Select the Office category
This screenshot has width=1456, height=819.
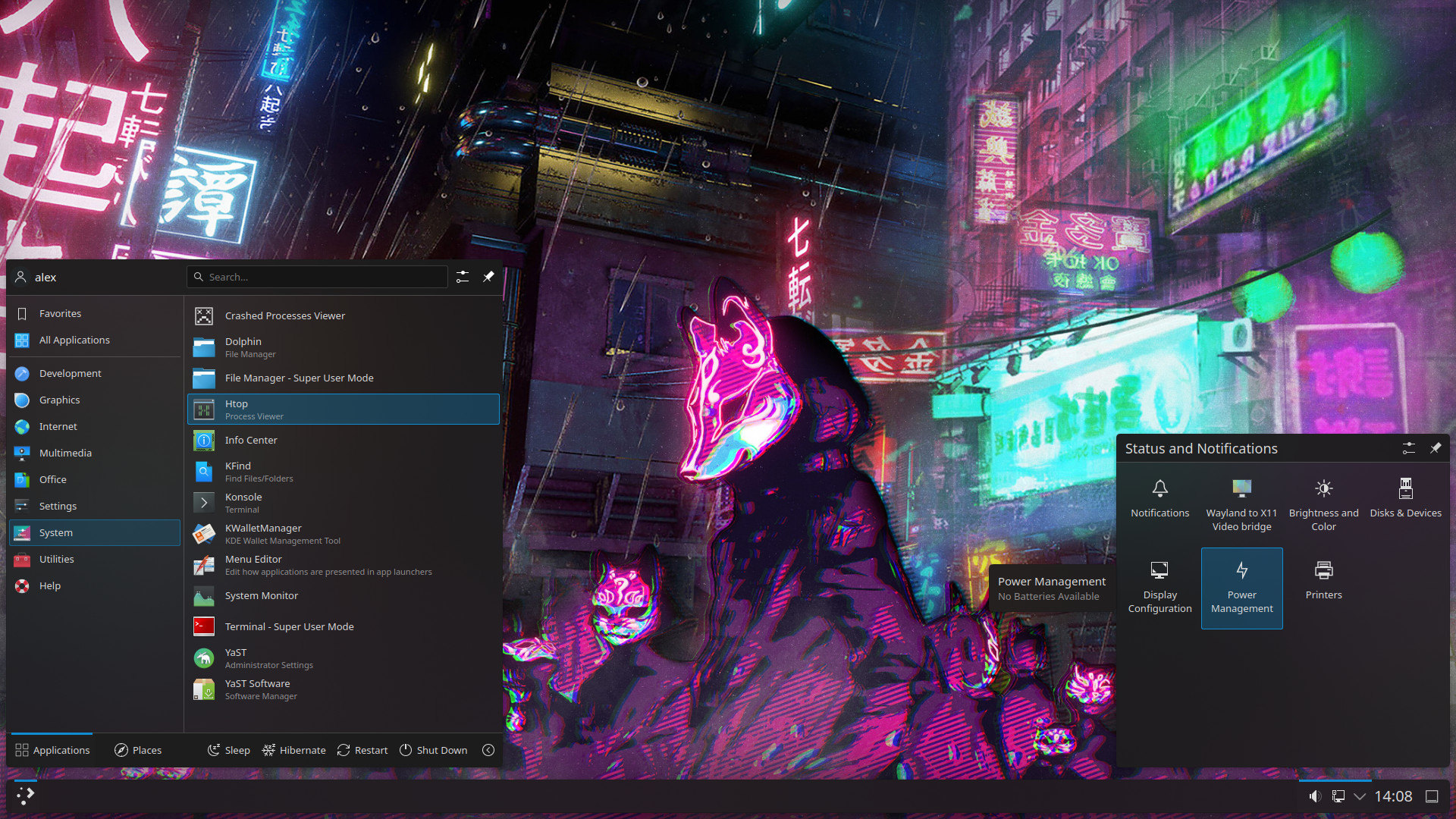coord(95,479)
